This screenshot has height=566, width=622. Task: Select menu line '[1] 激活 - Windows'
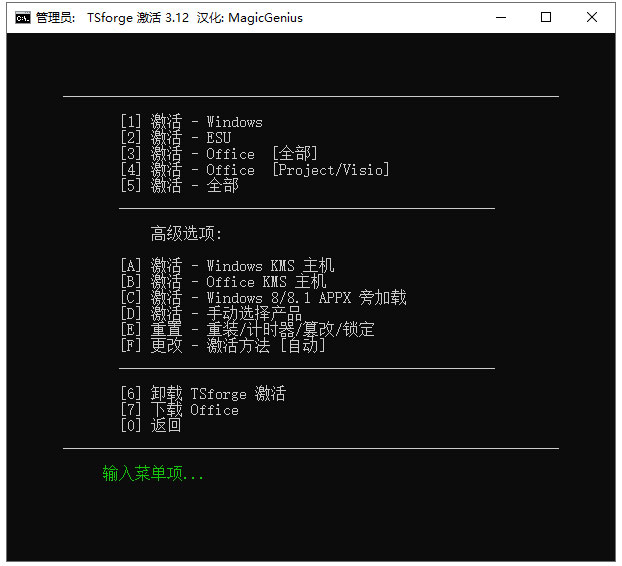tap(192, 121)
